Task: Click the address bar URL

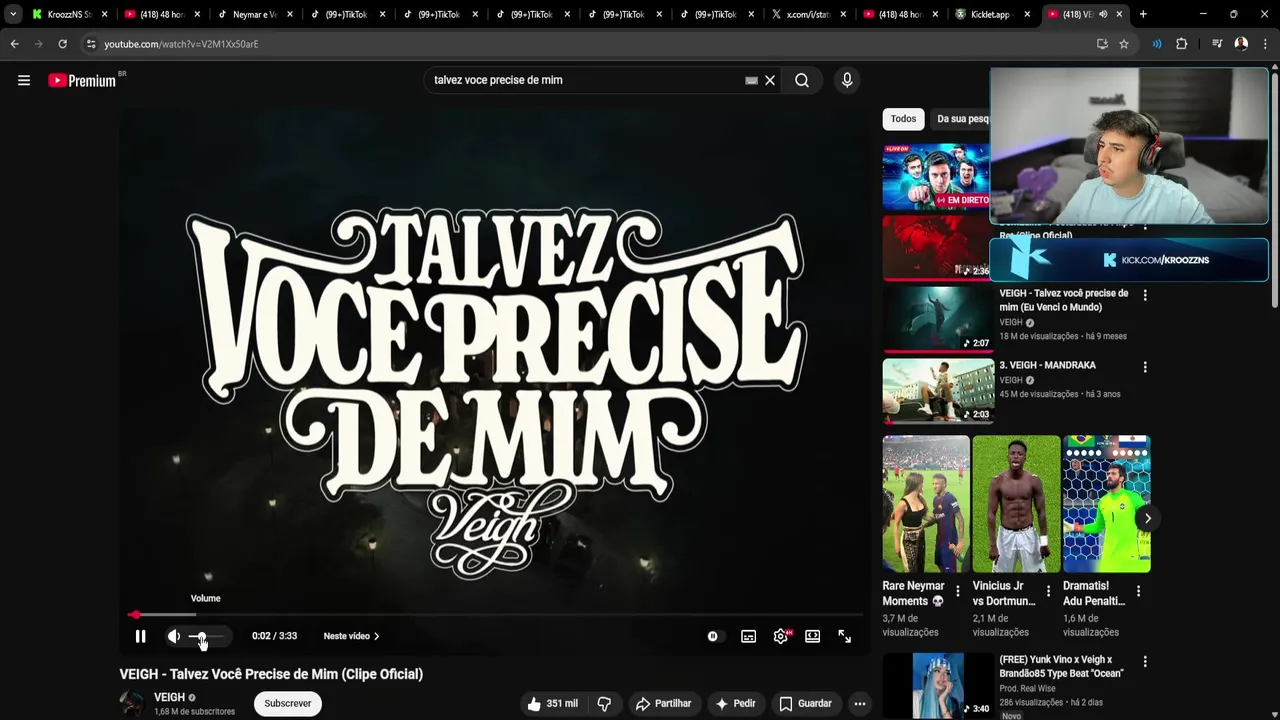Action: click(181, 44)
